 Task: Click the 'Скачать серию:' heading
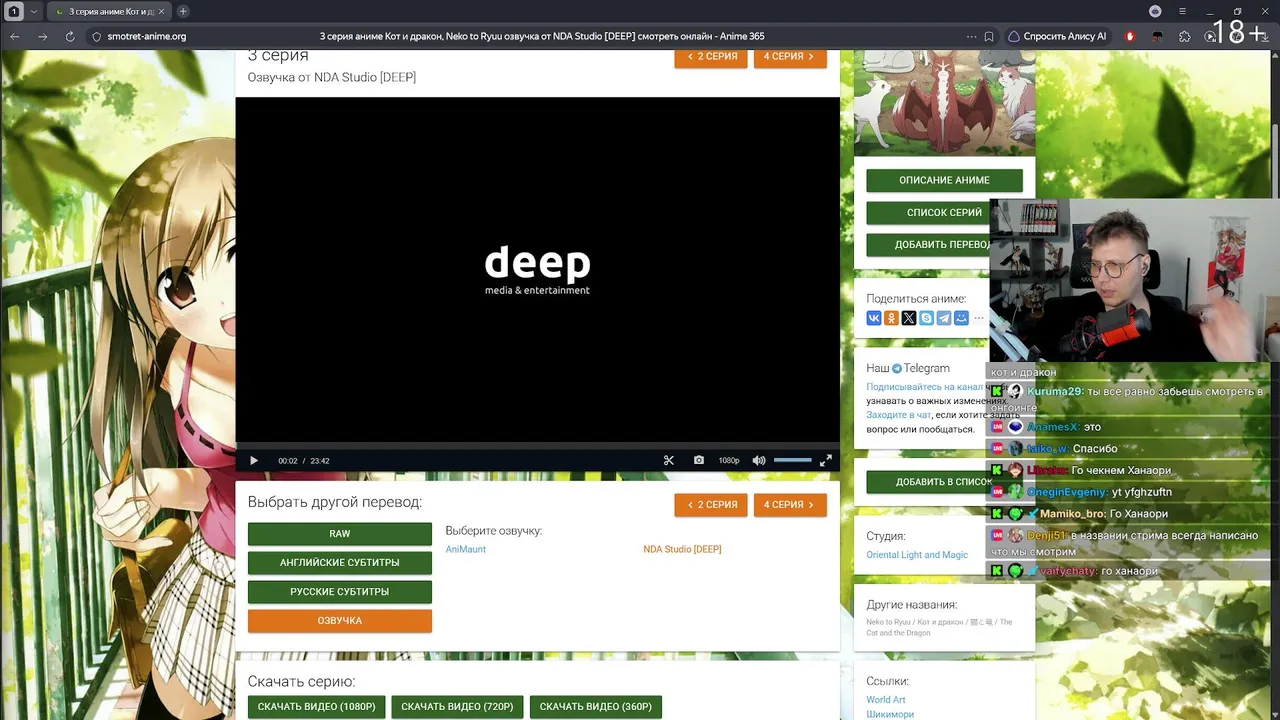(x=301, y=682)
